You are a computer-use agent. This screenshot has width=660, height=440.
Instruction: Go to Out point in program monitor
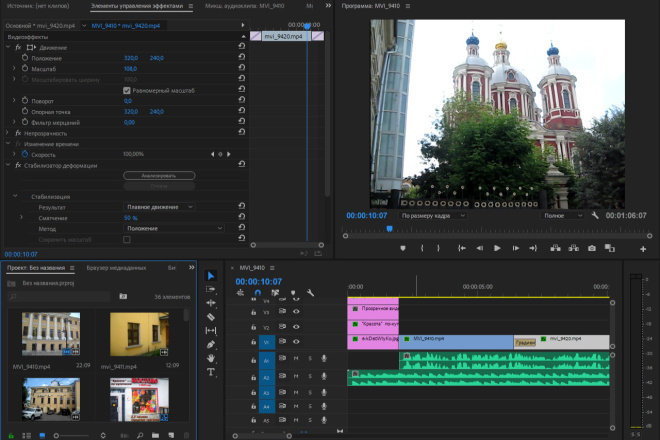[533, 248]
